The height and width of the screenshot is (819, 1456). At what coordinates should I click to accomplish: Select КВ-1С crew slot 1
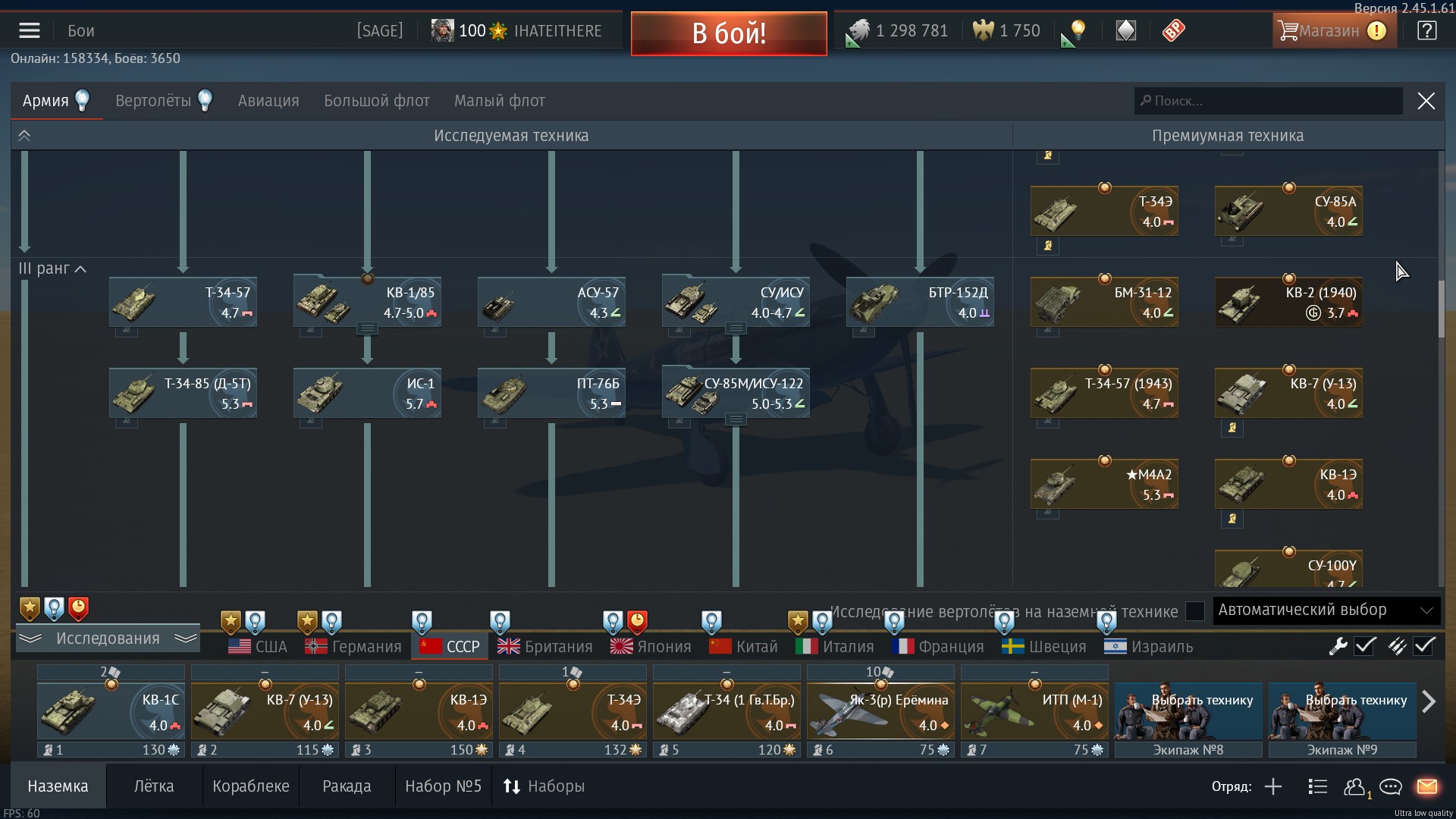pyautogui.click(x=111, y=711)
